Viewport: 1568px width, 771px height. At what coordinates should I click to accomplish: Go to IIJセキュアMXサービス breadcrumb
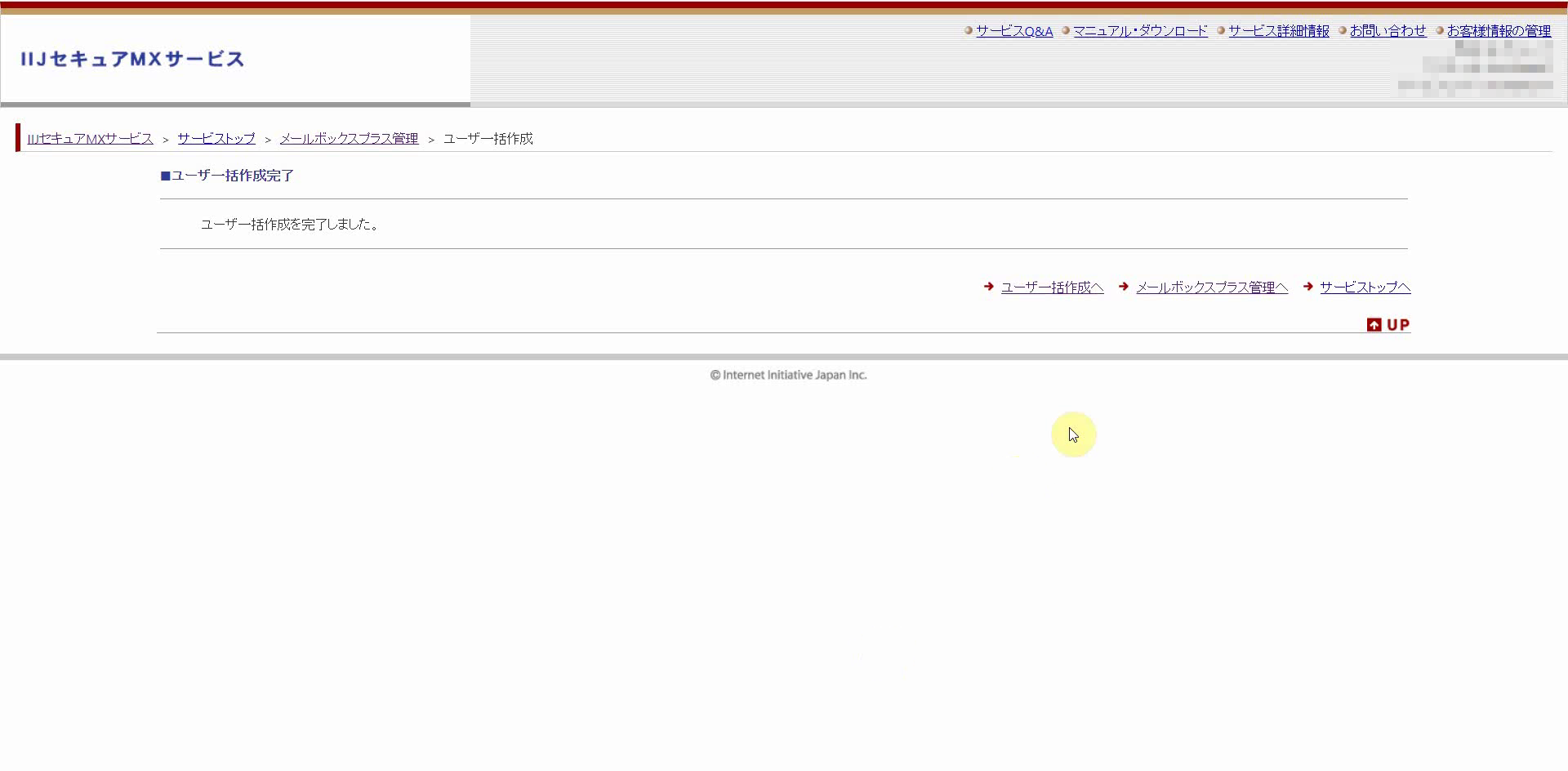90,139
